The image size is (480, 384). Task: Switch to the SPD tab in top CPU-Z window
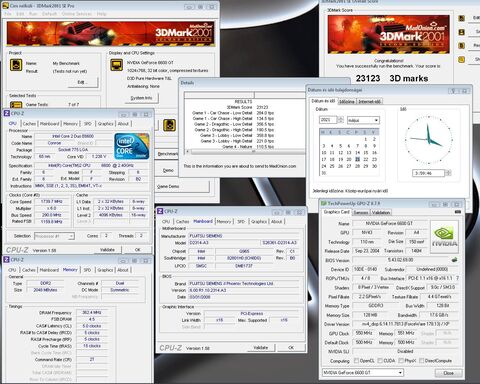pos(88,124)
